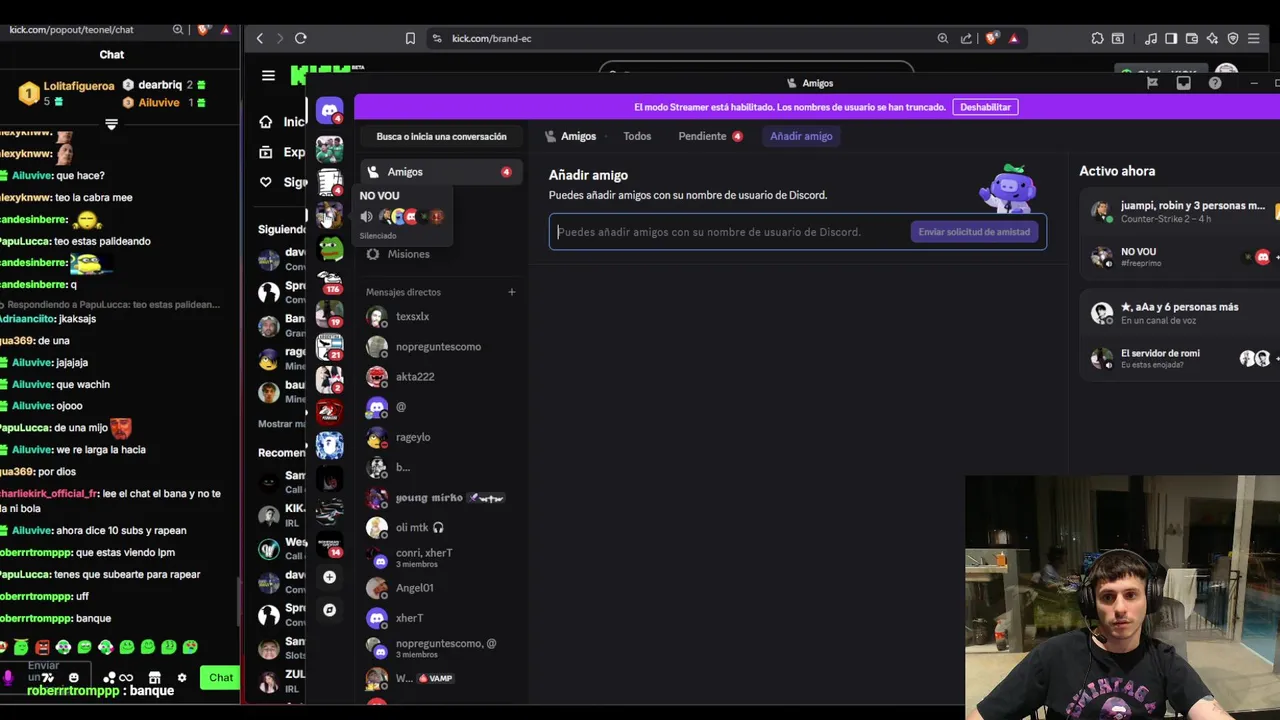Viewport: 1280px width, 720px height.
Task: Open the share icon in main address bar
Action: tap(966, 38)
